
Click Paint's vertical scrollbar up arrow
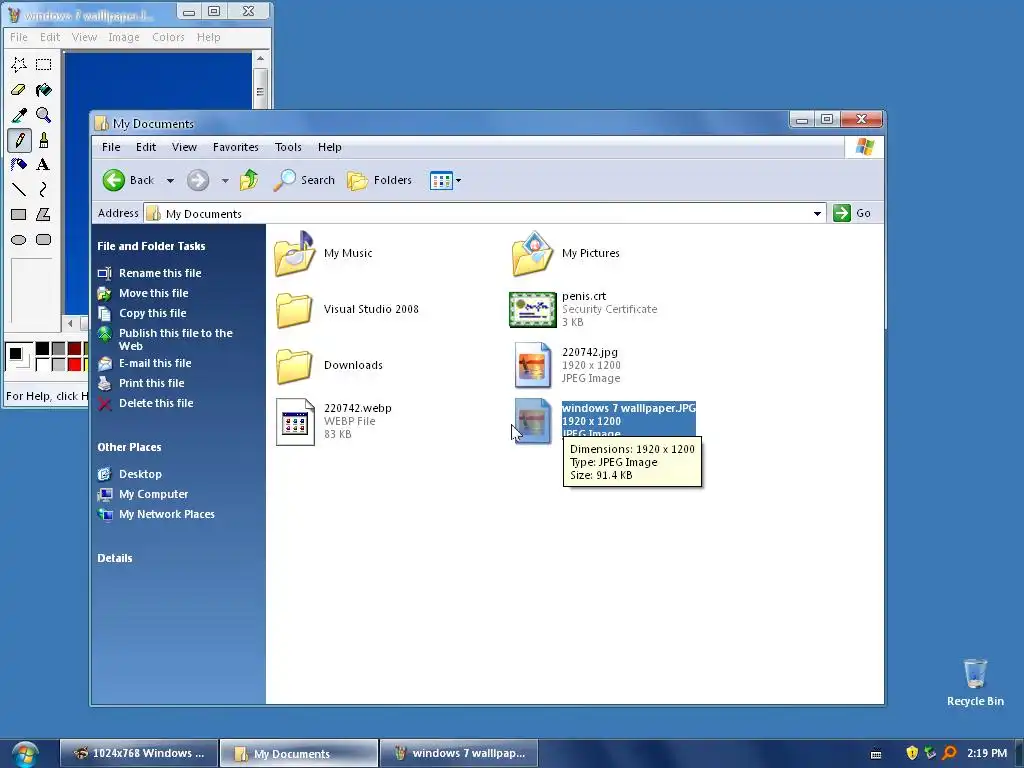[260, 59]
